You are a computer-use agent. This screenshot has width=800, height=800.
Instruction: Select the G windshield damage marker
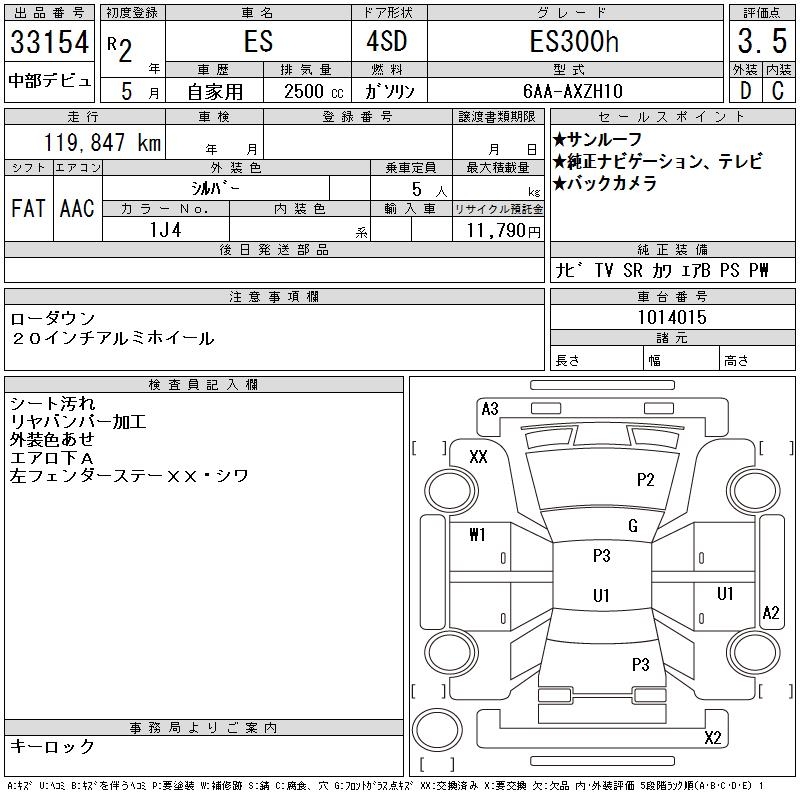[x=633, y=526]
